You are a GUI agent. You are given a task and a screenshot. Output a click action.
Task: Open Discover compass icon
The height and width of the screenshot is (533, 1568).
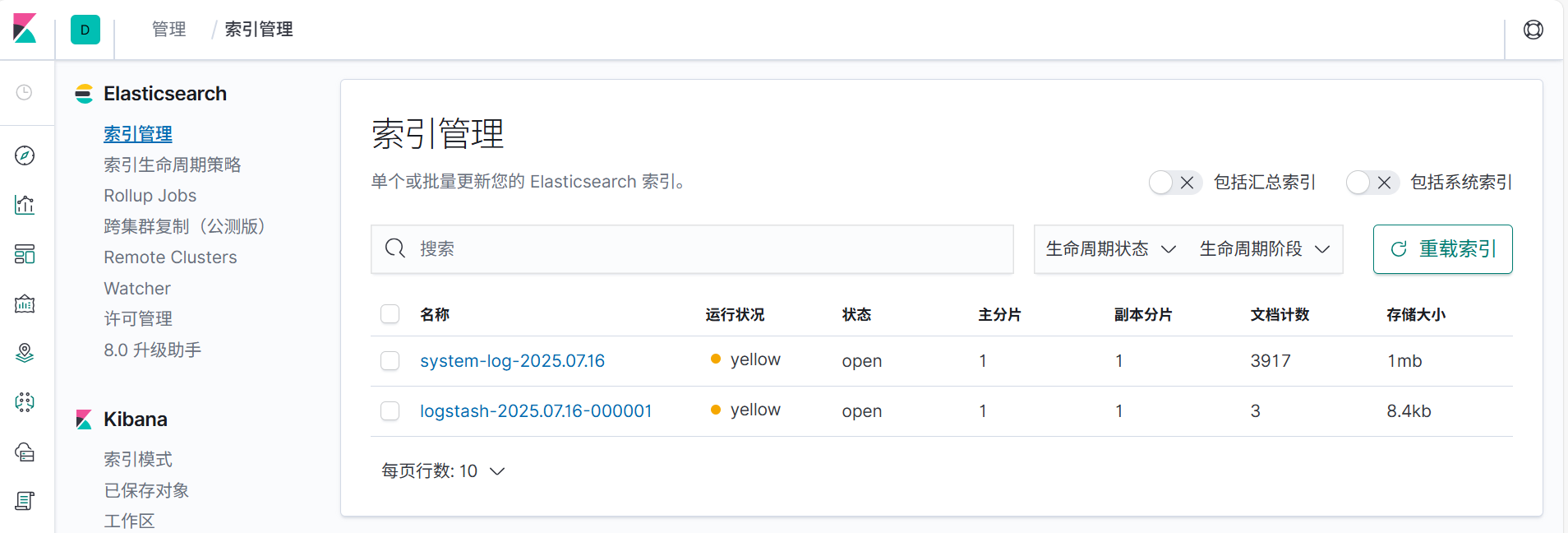pyautogui.click(x=25, y=155)
